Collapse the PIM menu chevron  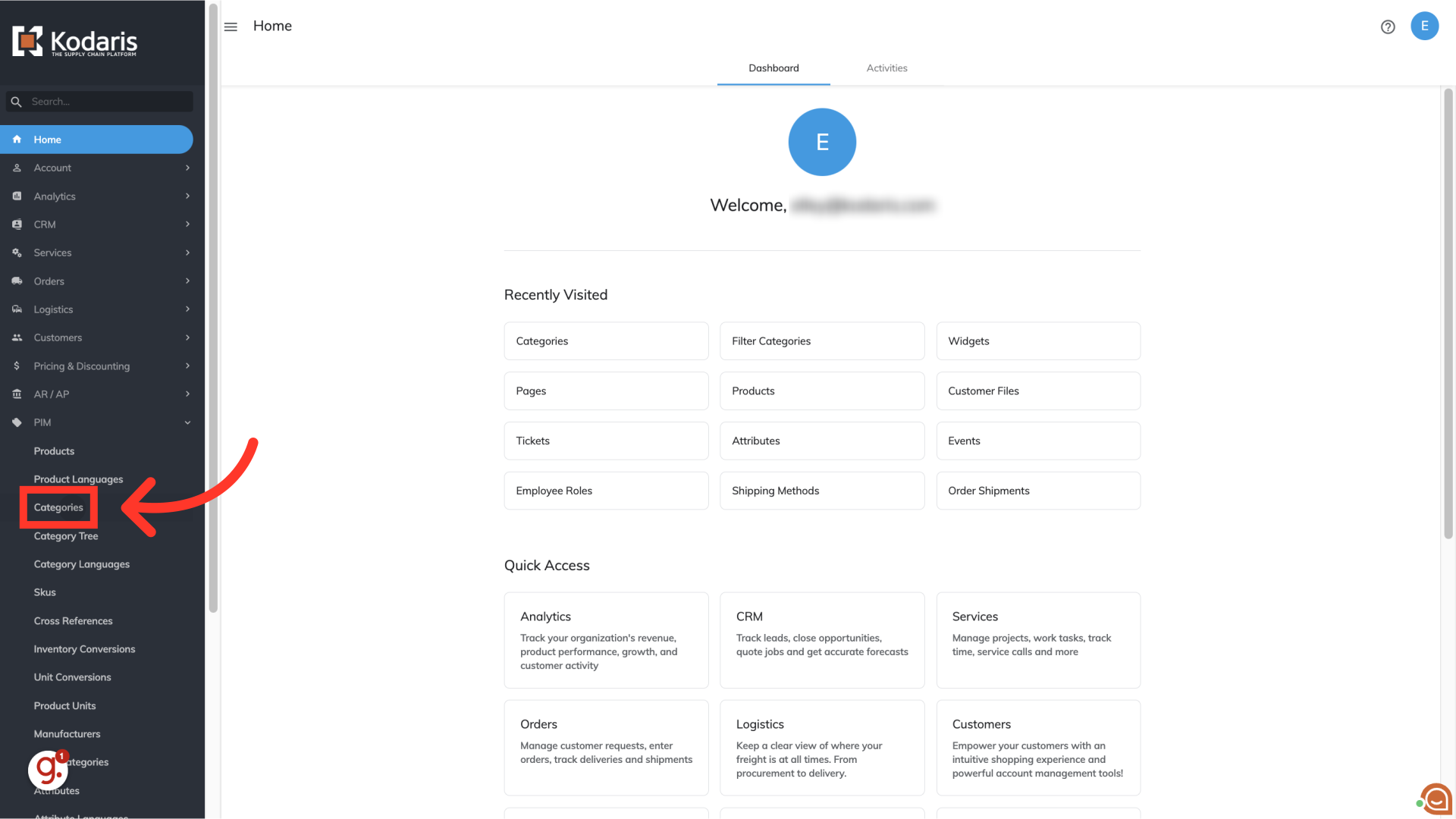click(187, 423)
